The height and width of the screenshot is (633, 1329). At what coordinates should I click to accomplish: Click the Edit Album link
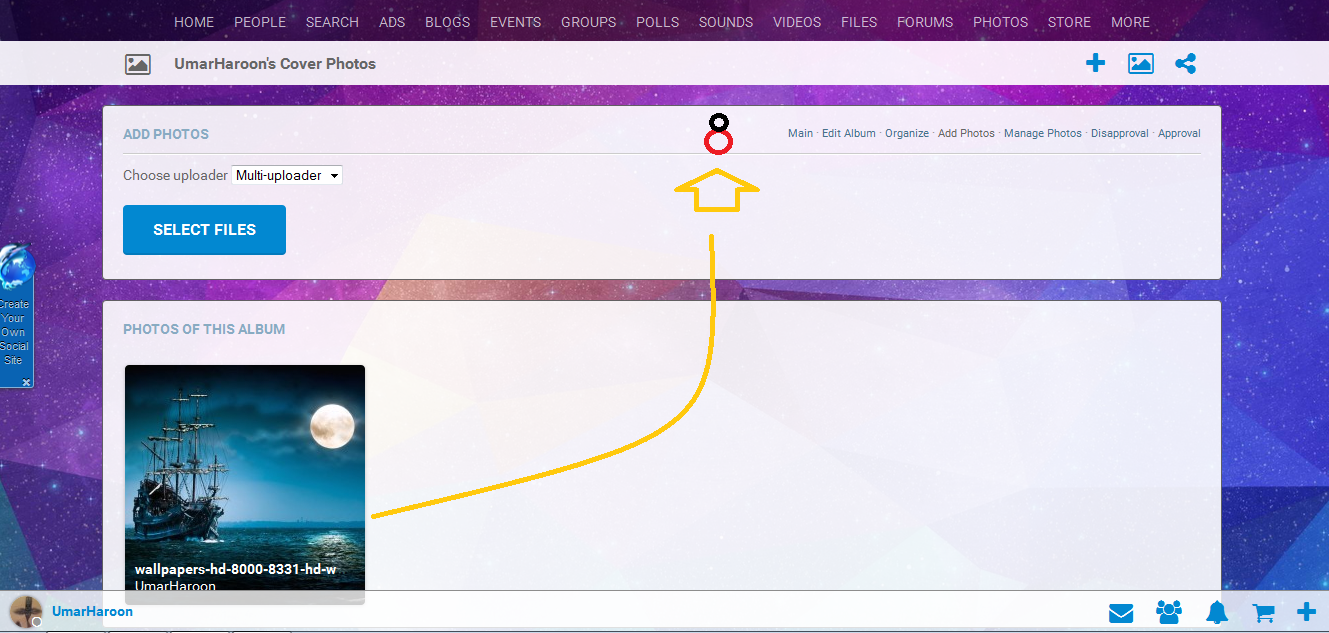pyautogui.click(x=848, y=134)
